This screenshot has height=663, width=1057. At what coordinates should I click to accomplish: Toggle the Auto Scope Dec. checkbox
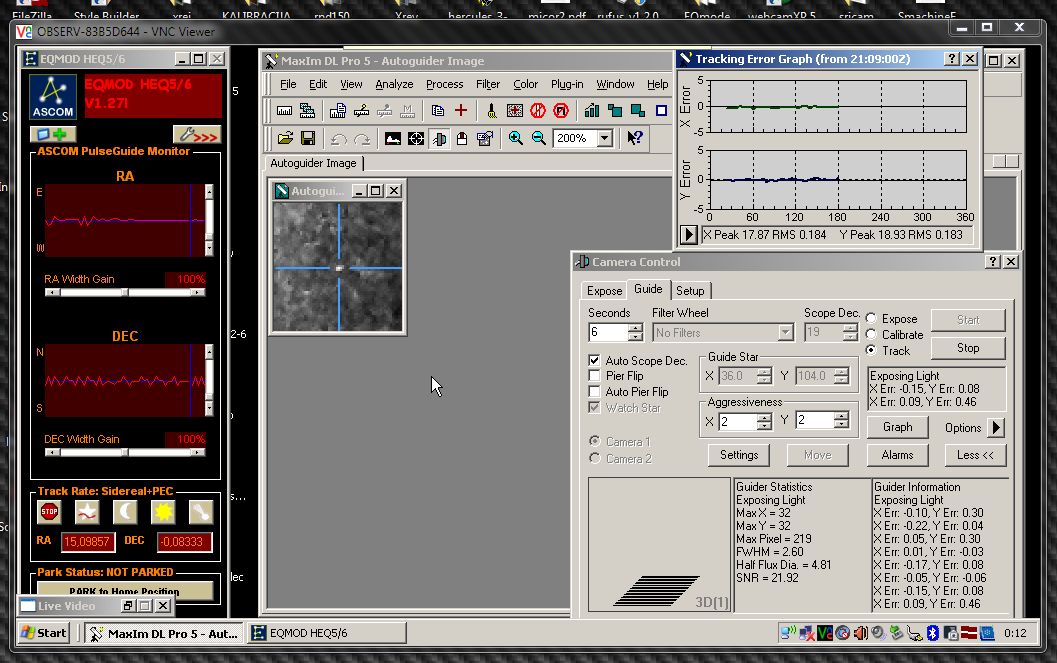pyautogui.click(x=596, y=361)
